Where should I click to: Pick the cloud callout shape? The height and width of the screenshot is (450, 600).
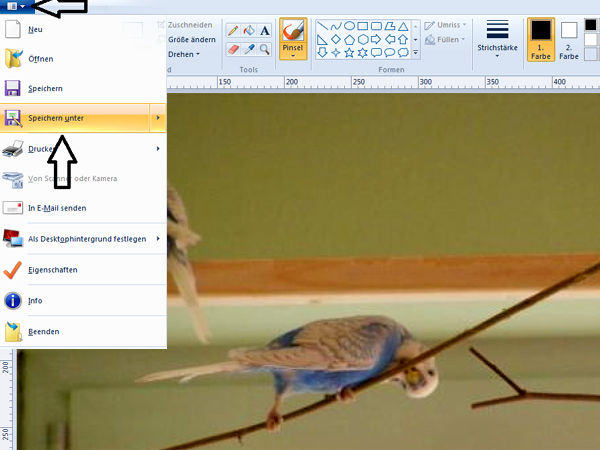coord(403,52)
